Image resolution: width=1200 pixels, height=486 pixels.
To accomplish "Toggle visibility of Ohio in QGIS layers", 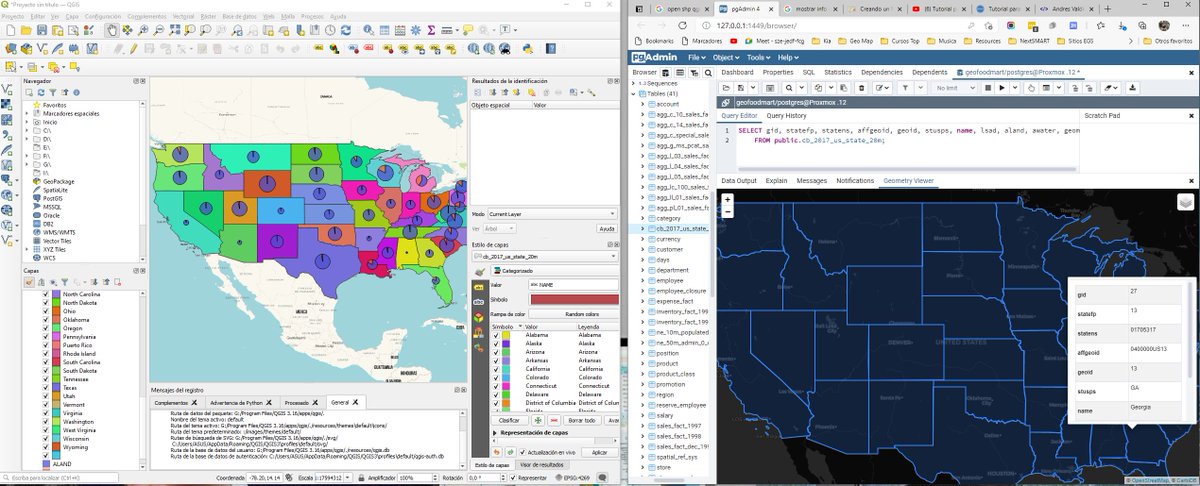I will point(44,311).
